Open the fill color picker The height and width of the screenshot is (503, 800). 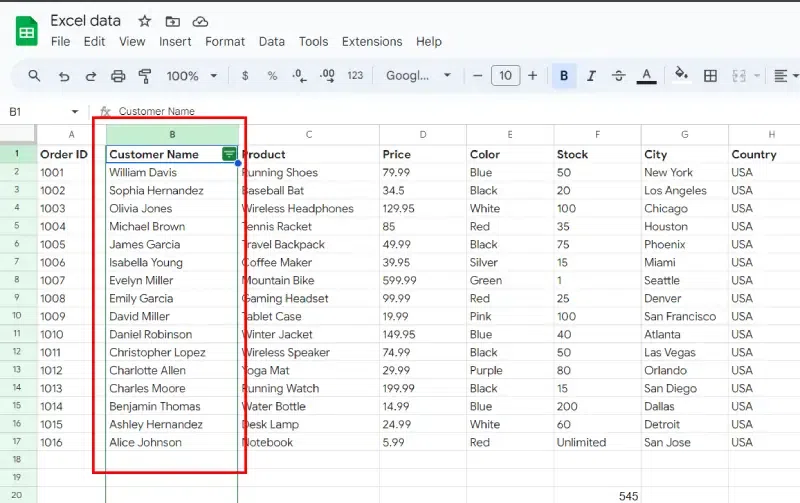[681, 76]
